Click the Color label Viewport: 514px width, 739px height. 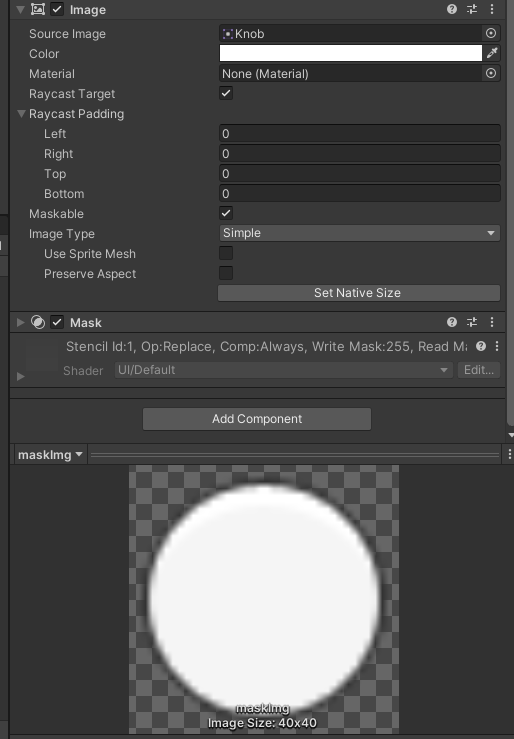(44, 54)
